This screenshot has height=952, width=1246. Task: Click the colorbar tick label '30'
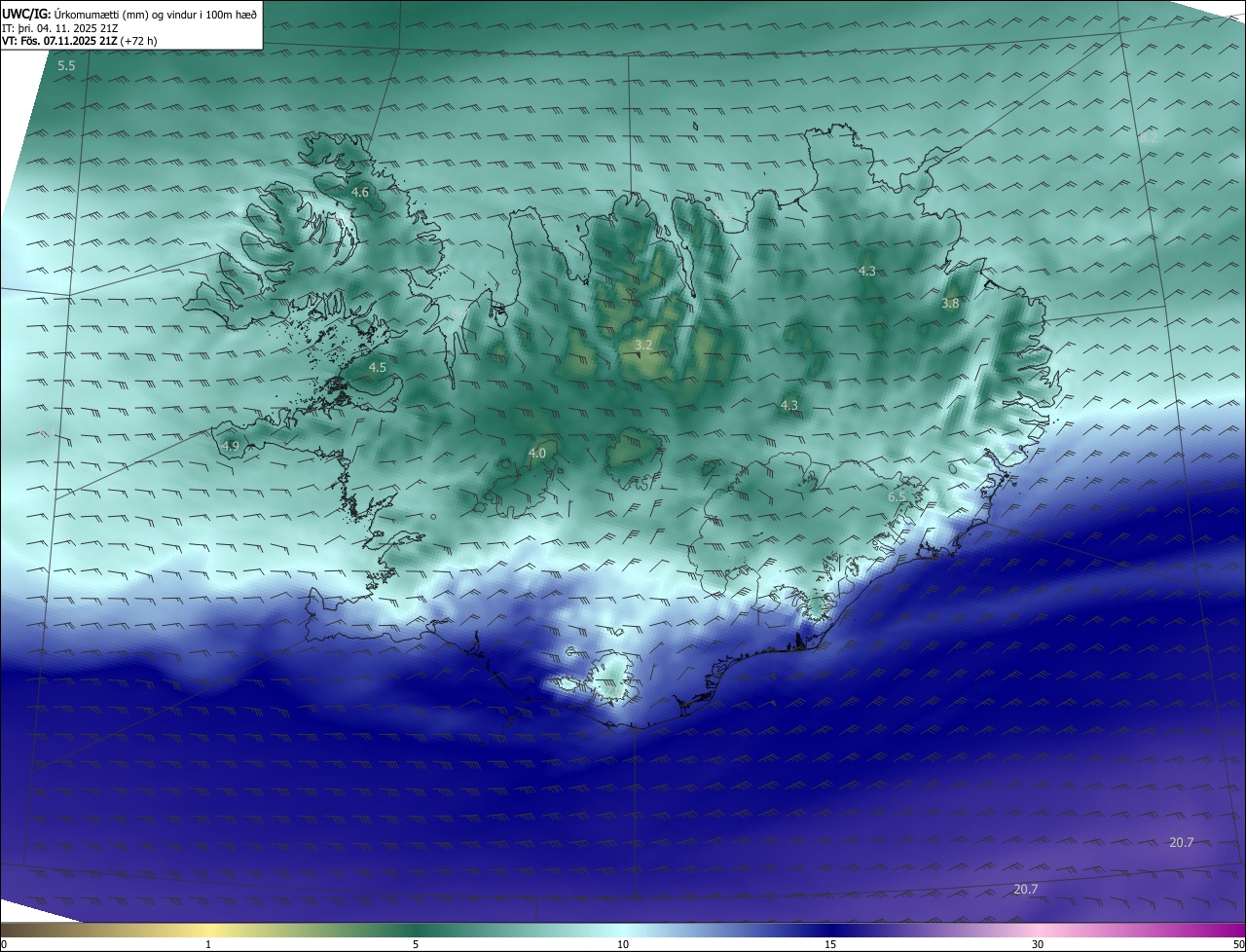[x=1038, y=944]
